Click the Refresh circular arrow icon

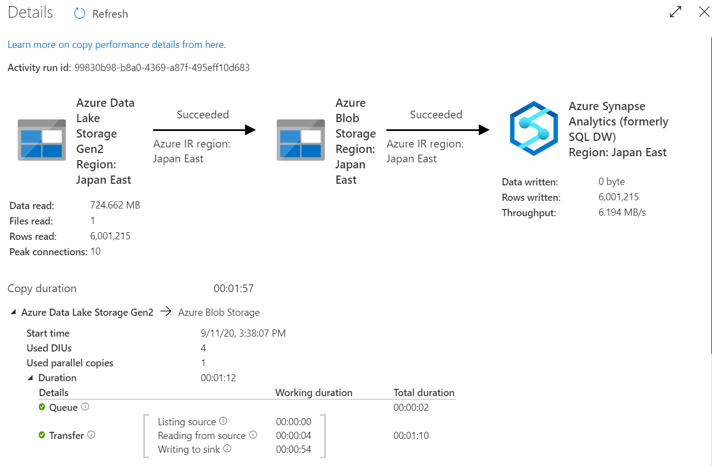tap(79, 14)
